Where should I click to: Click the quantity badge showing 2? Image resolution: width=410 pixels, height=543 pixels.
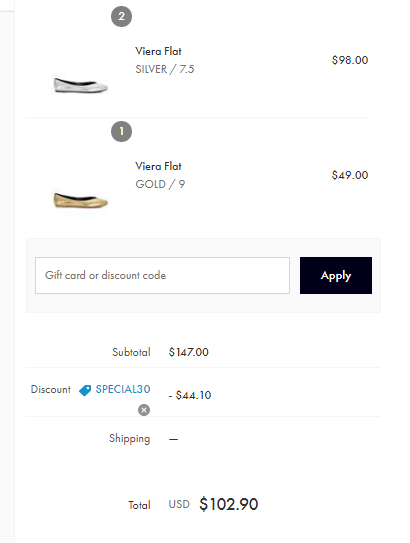tap(122, 16)
